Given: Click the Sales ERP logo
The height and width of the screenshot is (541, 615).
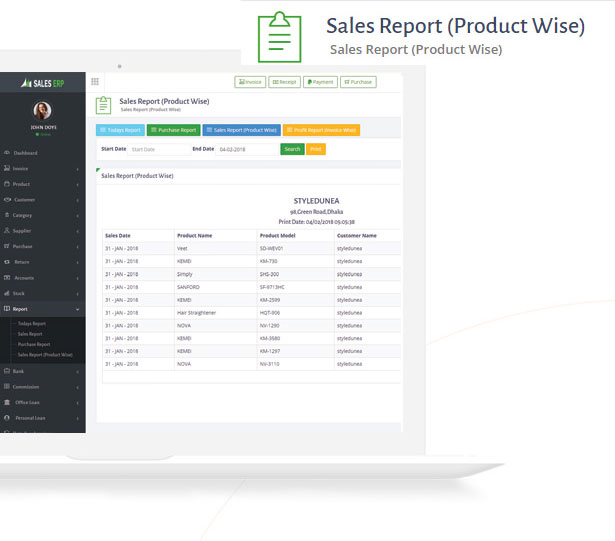Looking at the screenshot, I should (42, 82).
